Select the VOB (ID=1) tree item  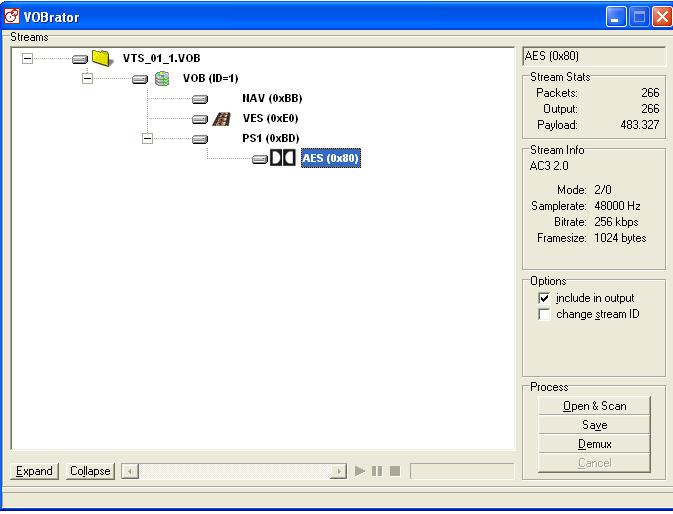(x=210, y=78)
